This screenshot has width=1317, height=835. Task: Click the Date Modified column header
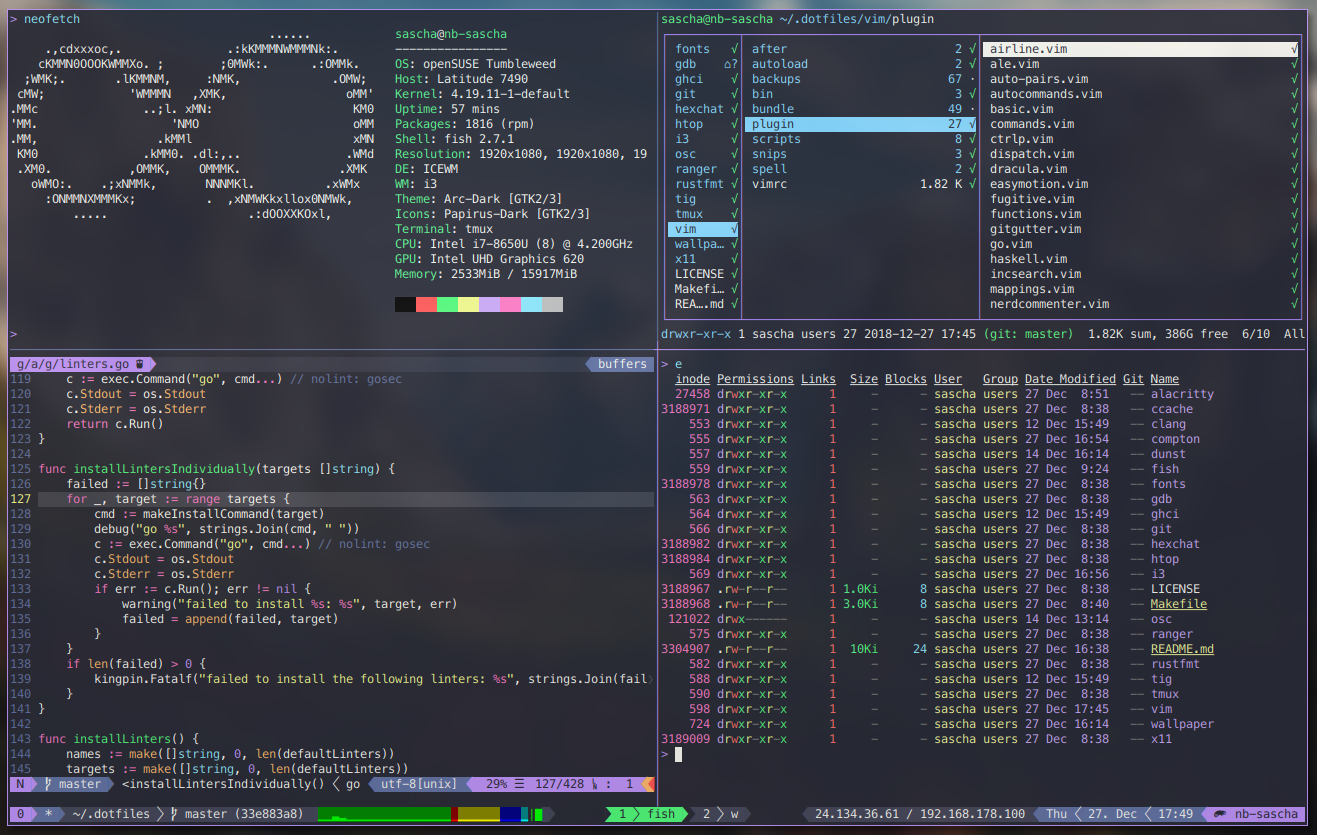pyautogui.click(x=1070, y=379)
